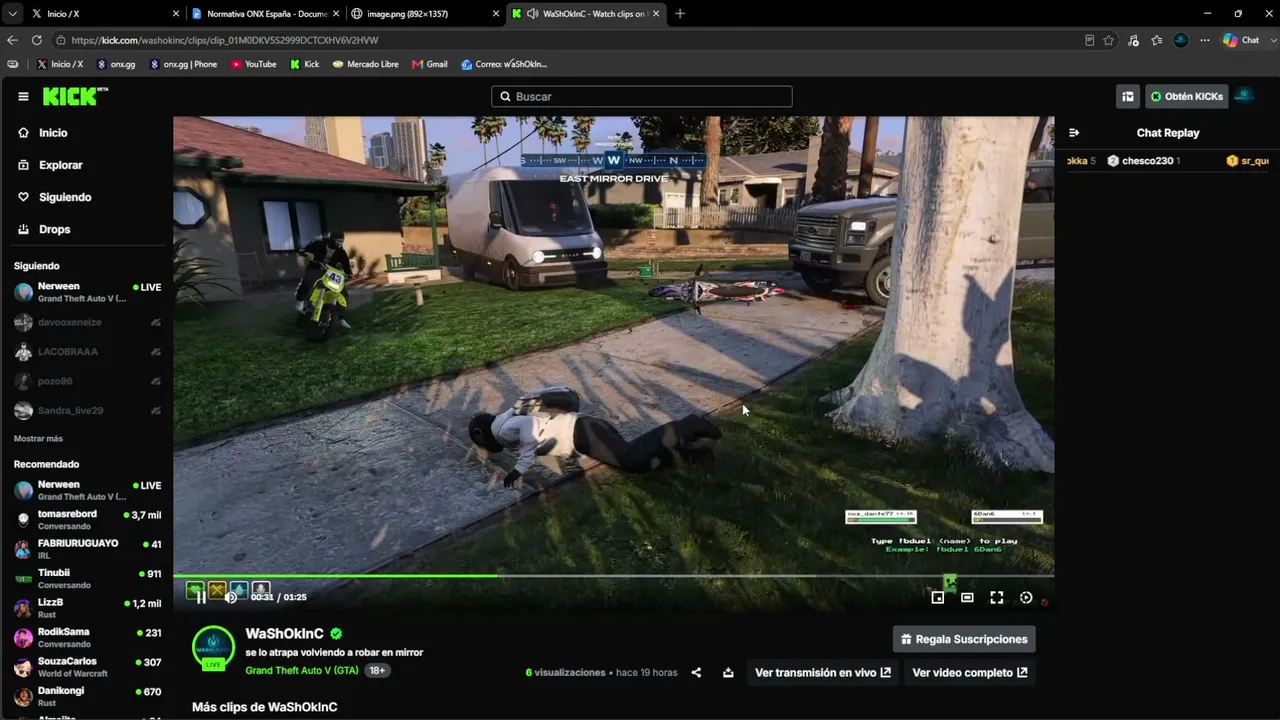
Task: Open the Grand Theft Auto V (GTA) category
Action: [302, 670]
